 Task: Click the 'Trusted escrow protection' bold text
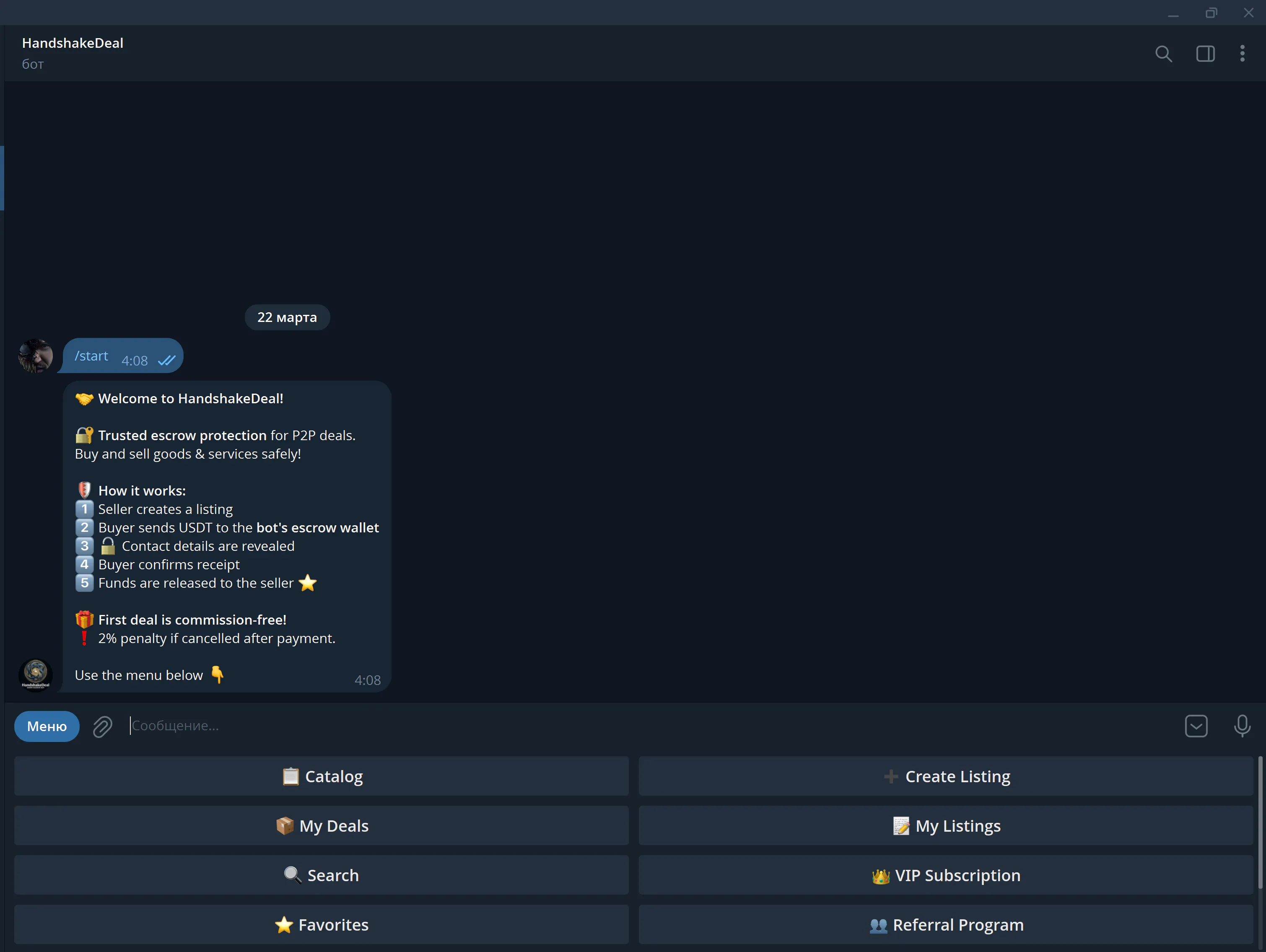(x=183, y=436)
